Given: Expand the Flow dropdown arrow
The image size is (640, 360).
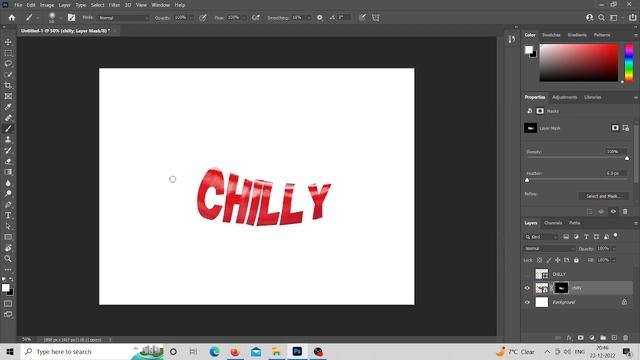Looking at the screenshot, I should (x=244, y=18).
